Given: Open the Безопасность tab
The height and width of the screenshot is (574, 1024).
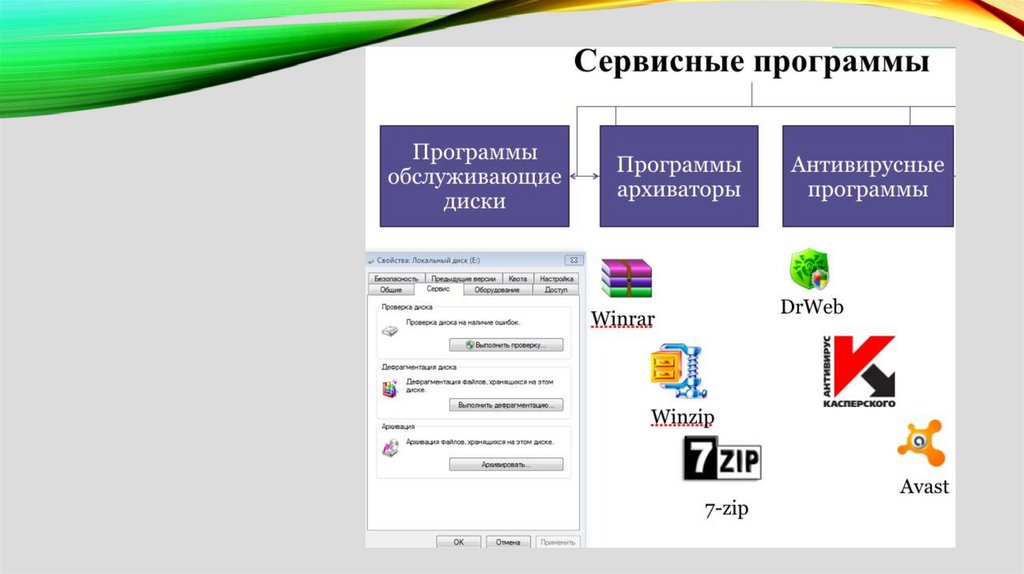Looking at the screenshot, I should tap(396, 278).
